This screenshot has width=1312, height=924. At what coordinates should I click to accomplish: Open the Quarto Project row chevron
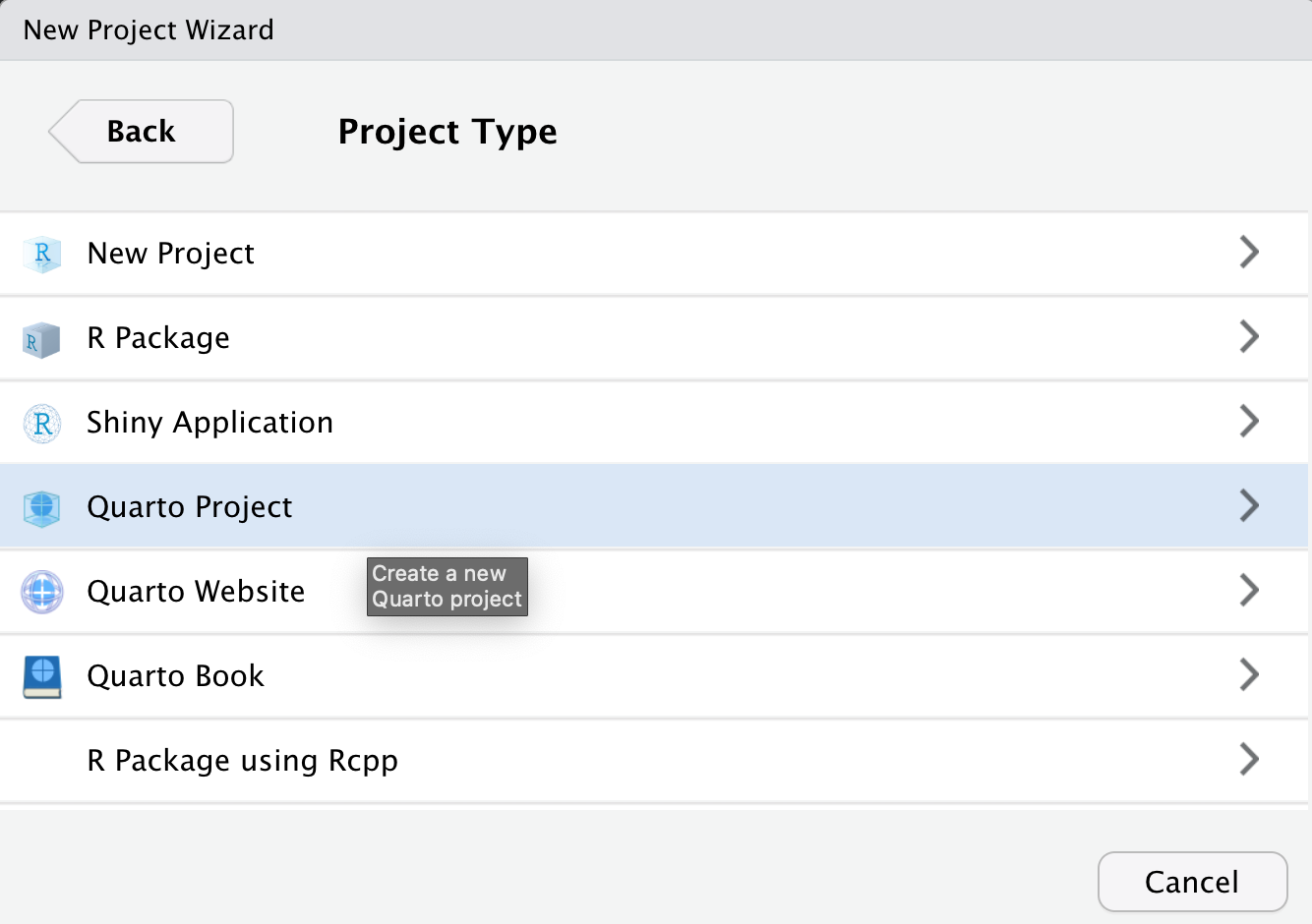(x=1249, y=506)
